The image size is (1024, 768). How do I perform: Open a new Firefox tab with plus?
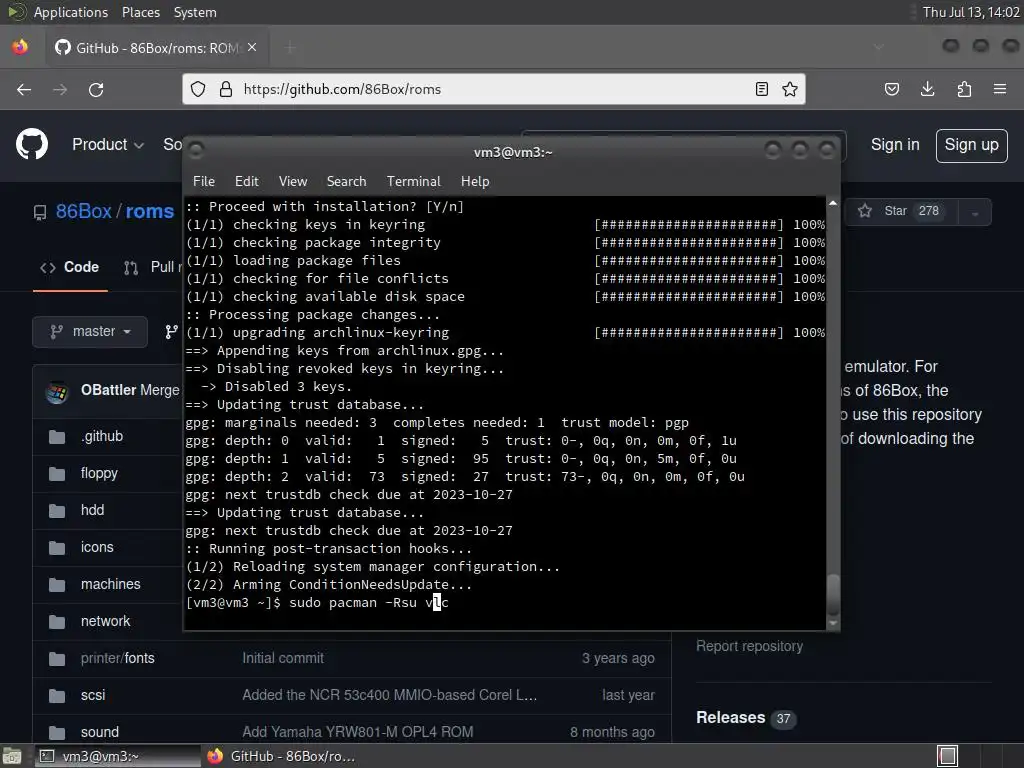(x=291, y=48)
